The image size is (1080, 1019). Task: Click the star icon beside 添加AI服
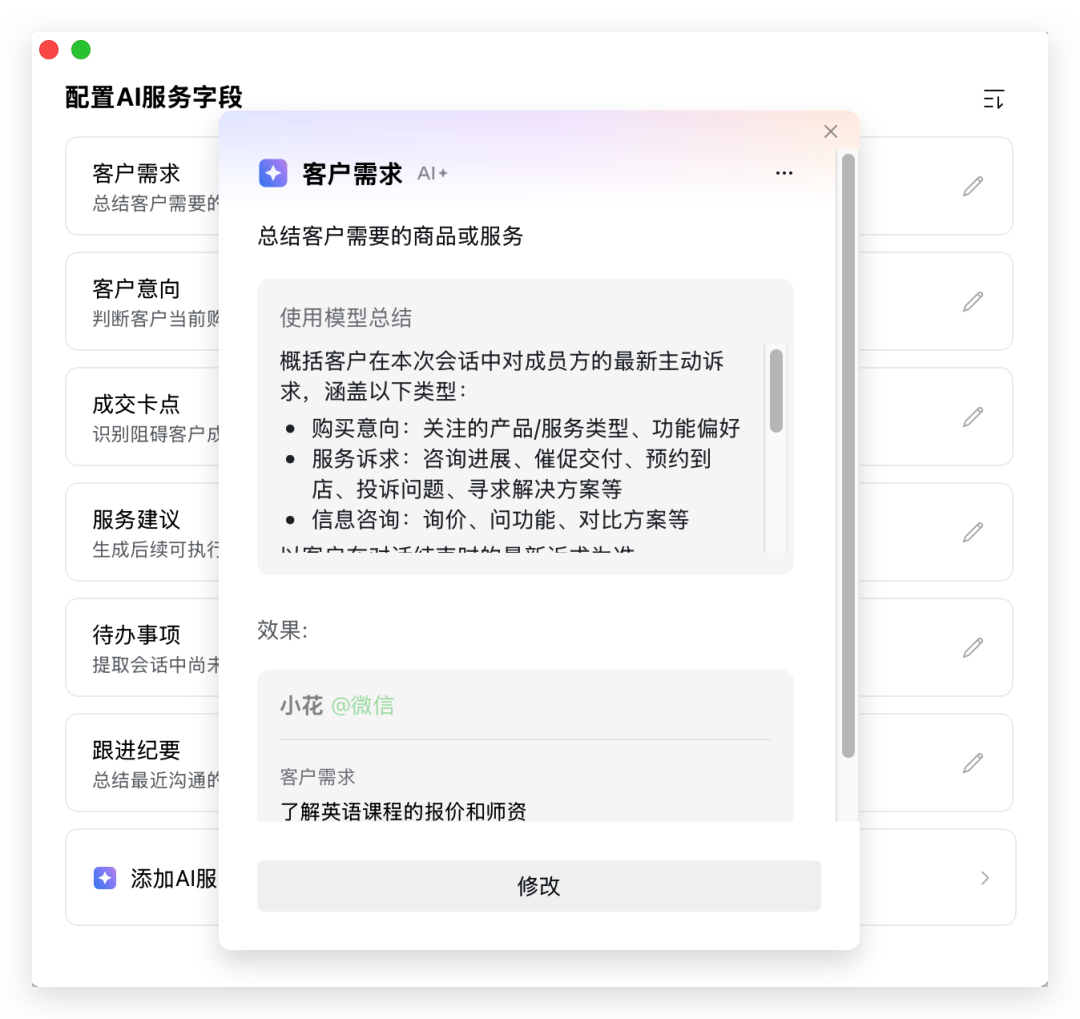[105, 878]
